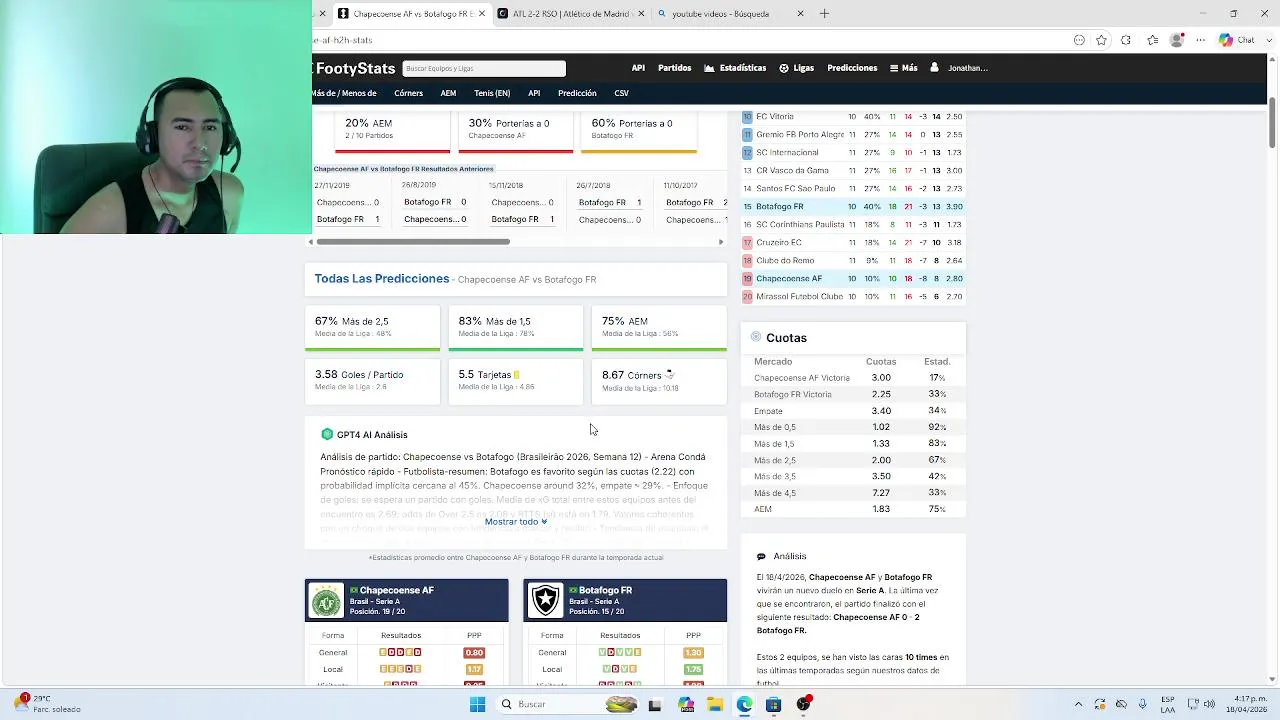Open Microsoft Store from taskbar

pos(773,704)
